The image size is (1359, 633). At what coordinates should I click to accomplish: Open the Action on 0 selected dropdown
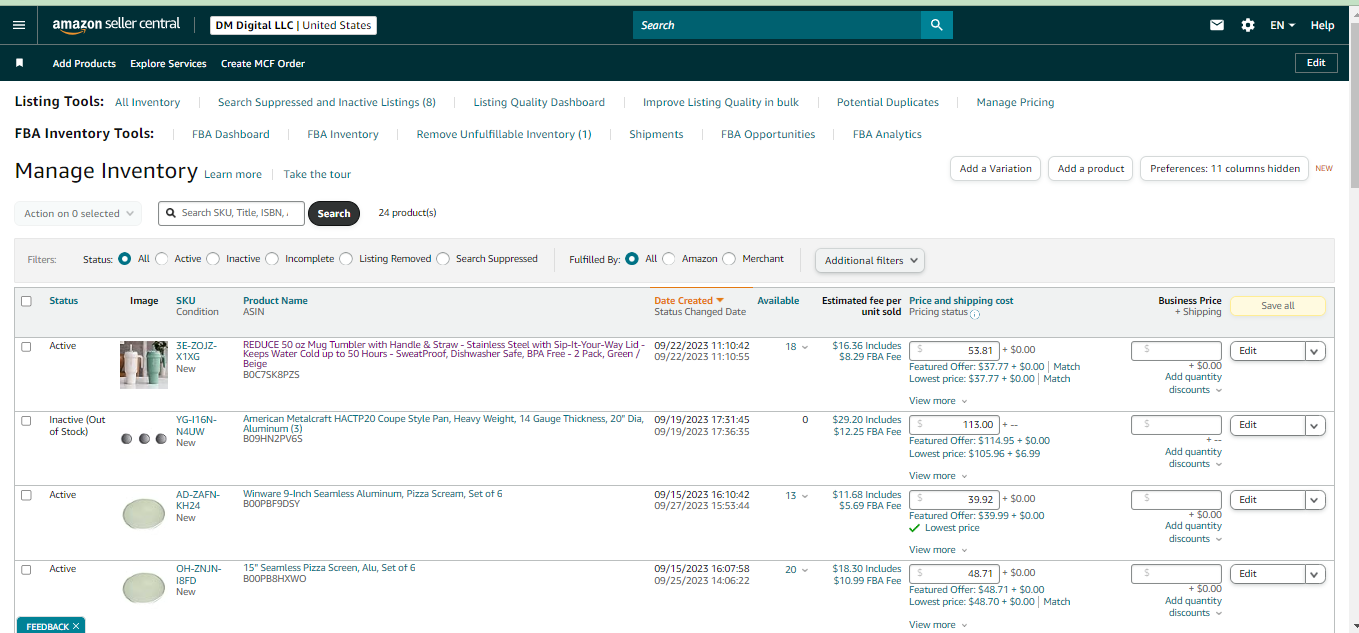78,214
